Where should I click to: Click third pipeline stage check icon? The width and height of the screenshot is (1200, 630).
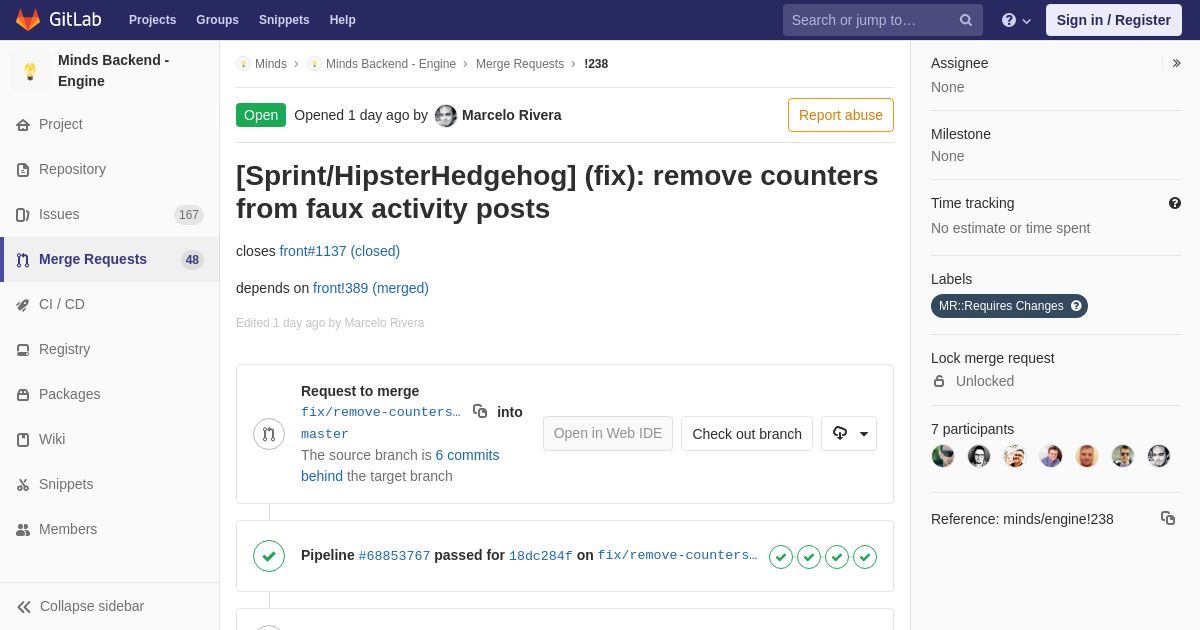pyautogui.click(x=837, y=557)
